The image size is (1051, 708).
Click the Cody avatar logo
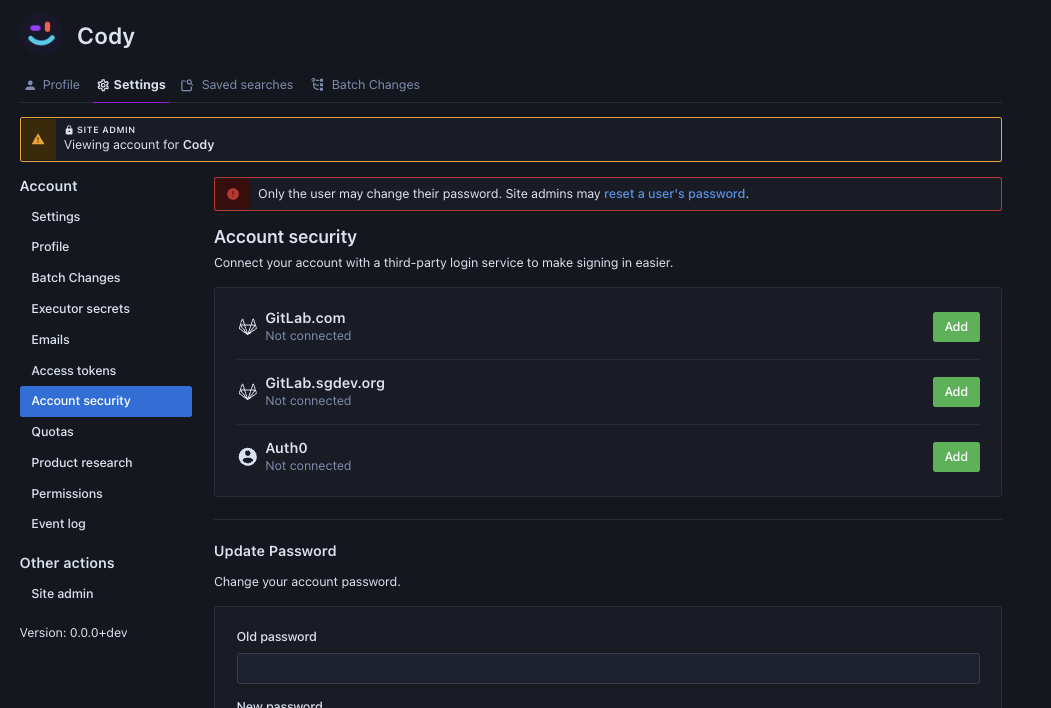[41, 34]
